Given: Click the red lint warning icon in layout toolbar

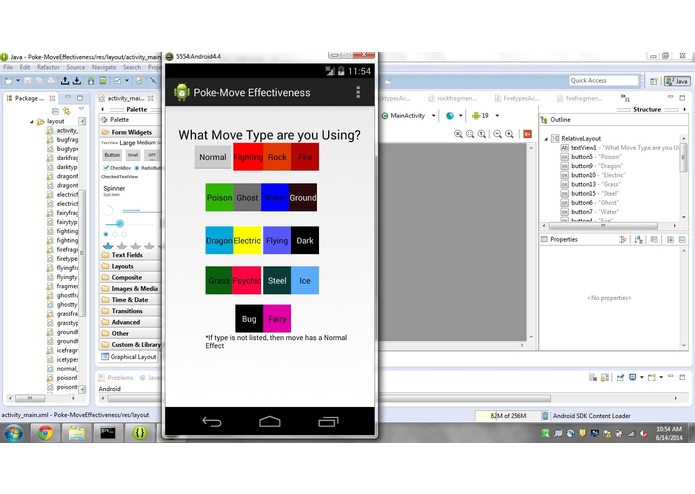Looking at the screenshot, I should point(527,134).
